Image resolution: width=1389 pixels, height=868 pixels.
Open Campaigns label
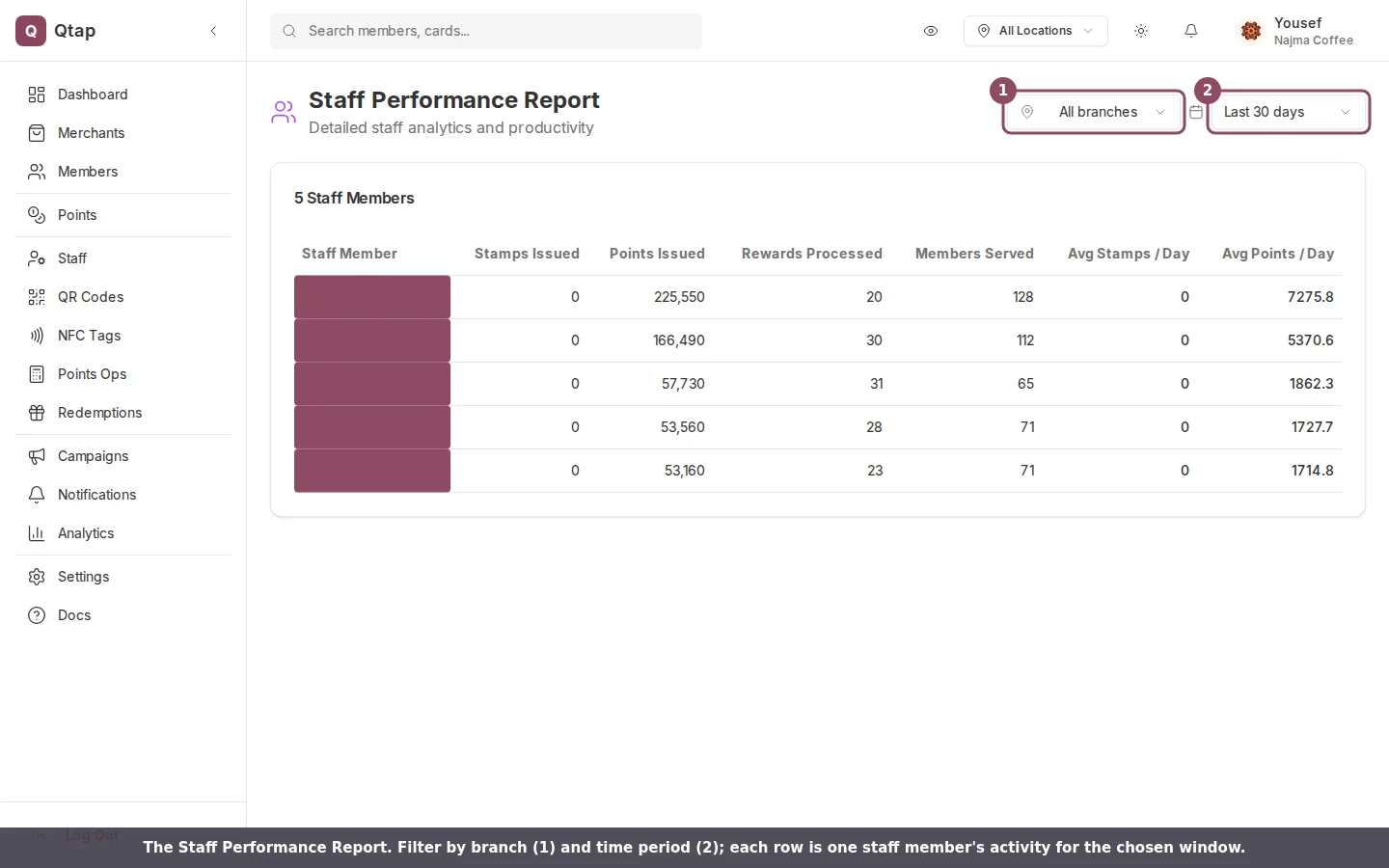pos(93,456)
